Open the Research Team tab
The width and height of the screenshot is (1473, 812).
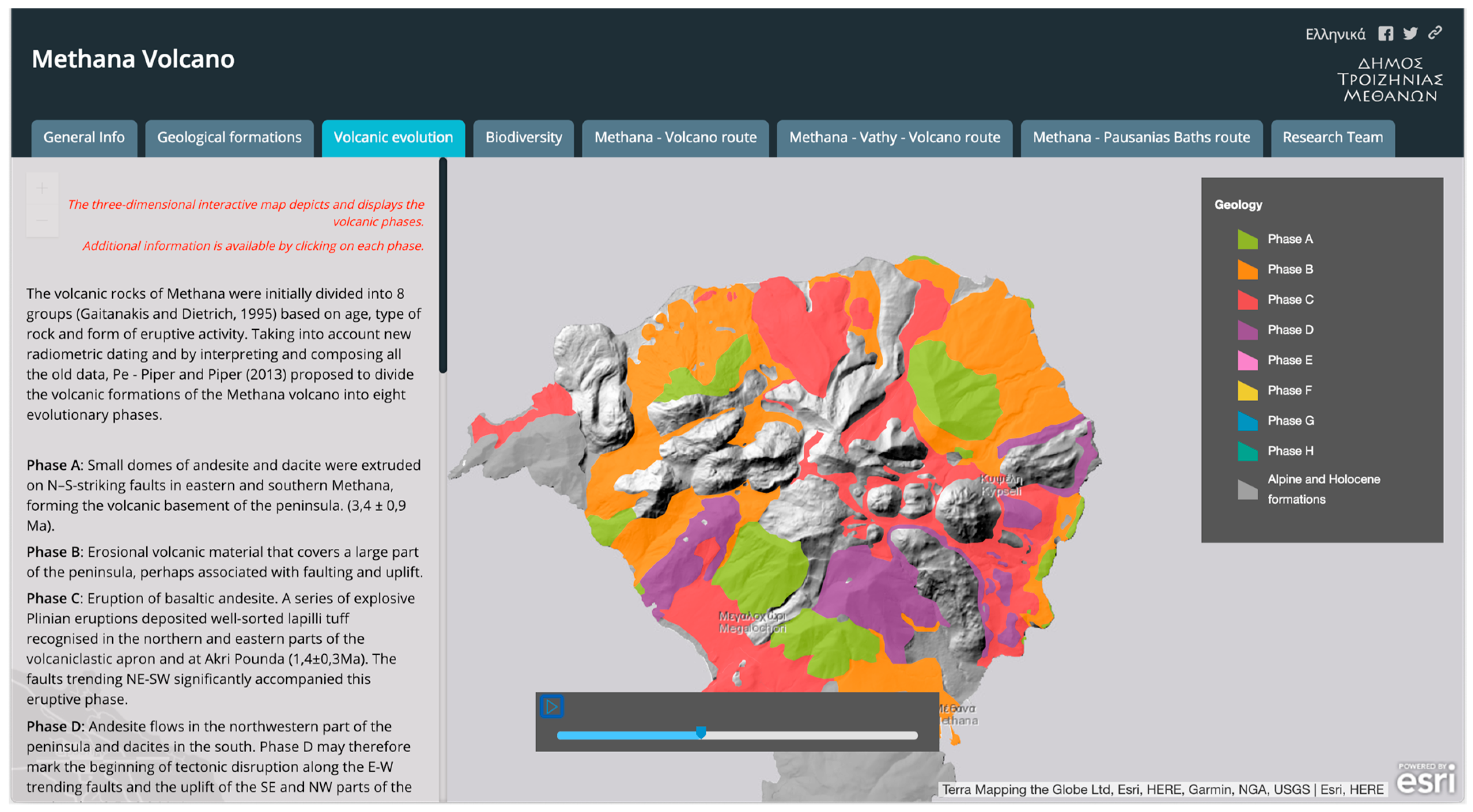(x=1332, y=138)
